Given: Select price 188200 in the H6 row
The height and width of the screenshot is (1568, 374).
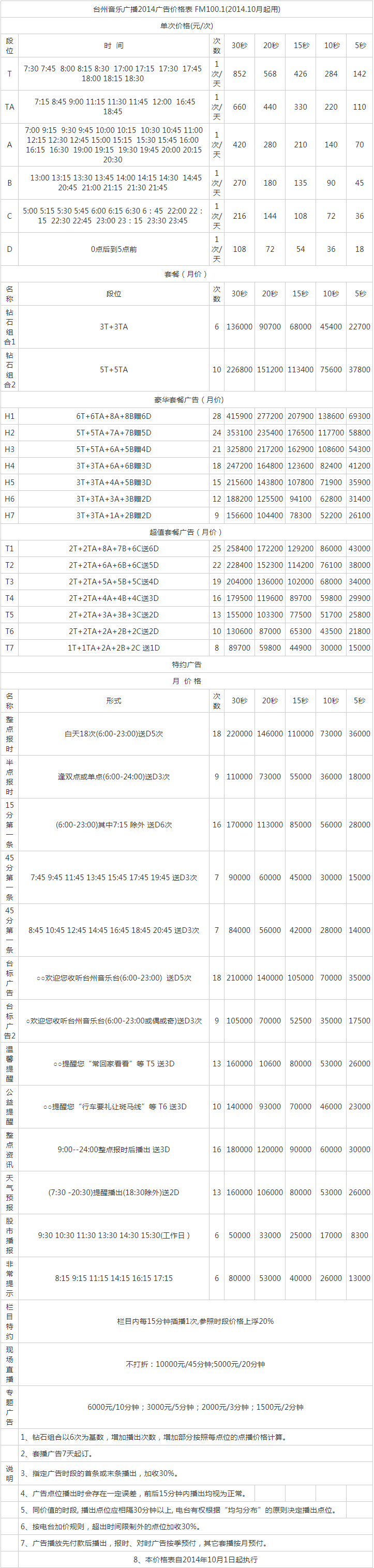Looking at the screenshot, I should 240,499.
